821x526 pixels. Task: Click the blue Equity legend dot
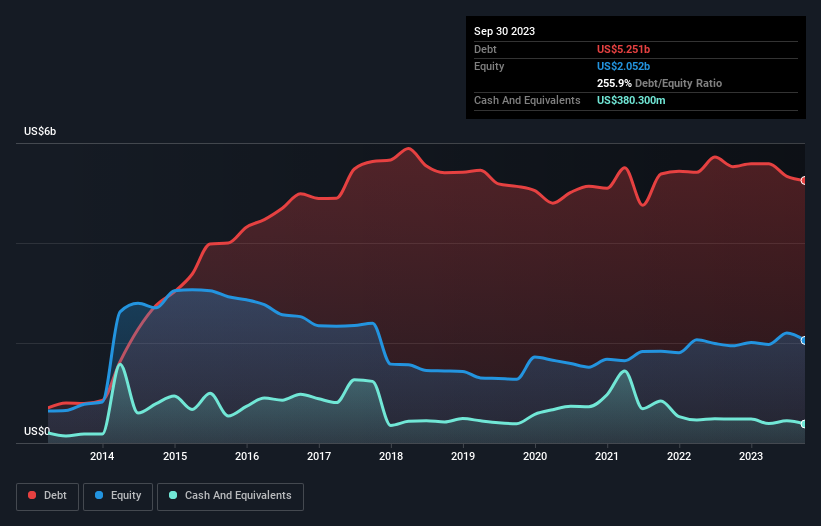pyautogui.click(x=99, y=495)
